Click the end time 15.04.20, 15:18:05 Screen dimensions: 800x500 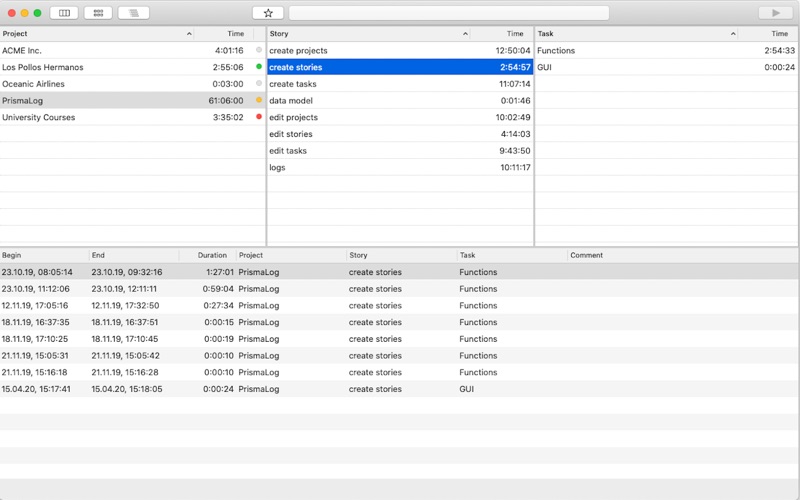(x=127, y=389)
